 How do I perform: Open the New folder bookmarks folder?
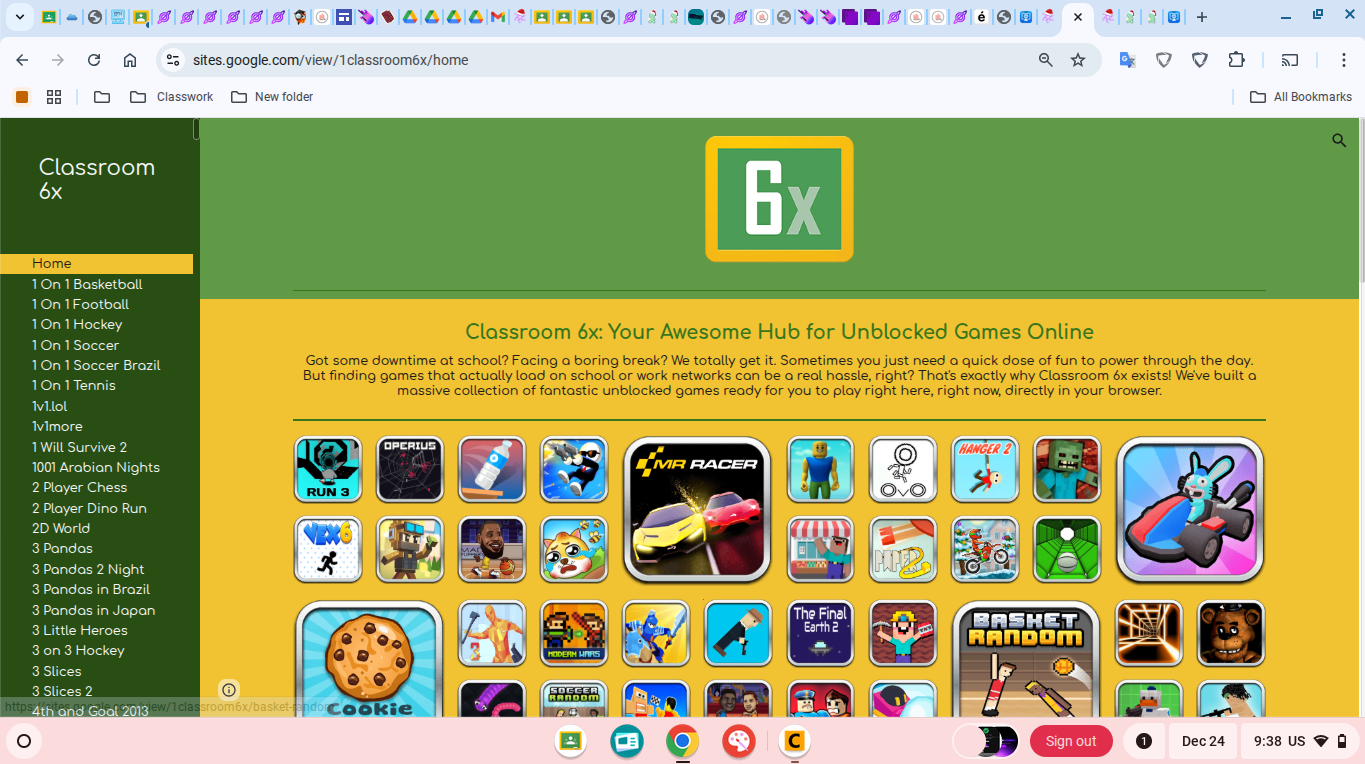click(272, 97)
